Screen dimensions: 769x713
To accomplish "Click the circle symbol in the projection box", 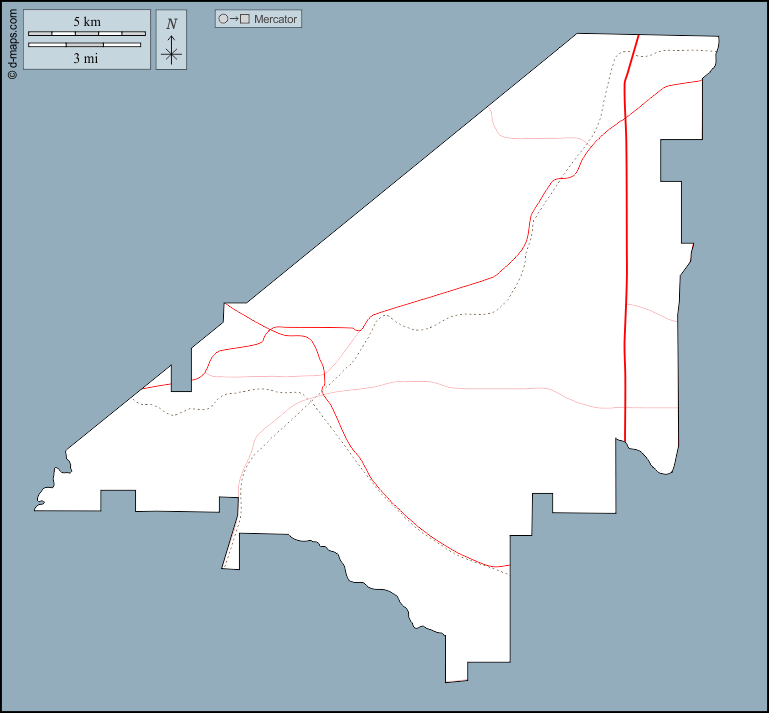I will pos(223,19).
